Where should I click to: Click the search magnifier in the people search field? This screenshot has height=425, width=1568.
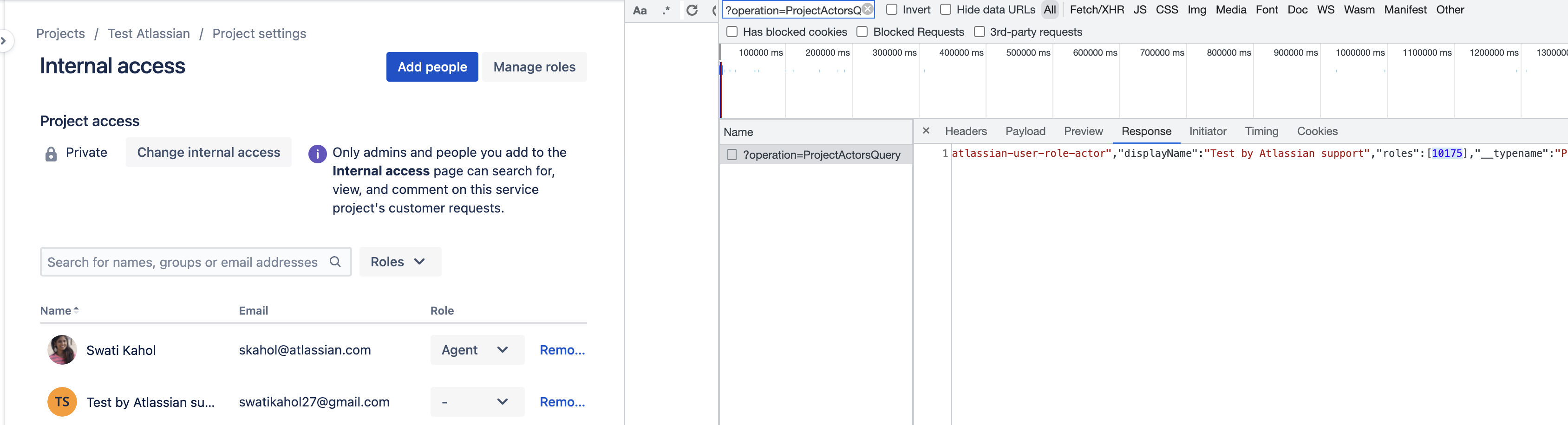pos(335,261)
